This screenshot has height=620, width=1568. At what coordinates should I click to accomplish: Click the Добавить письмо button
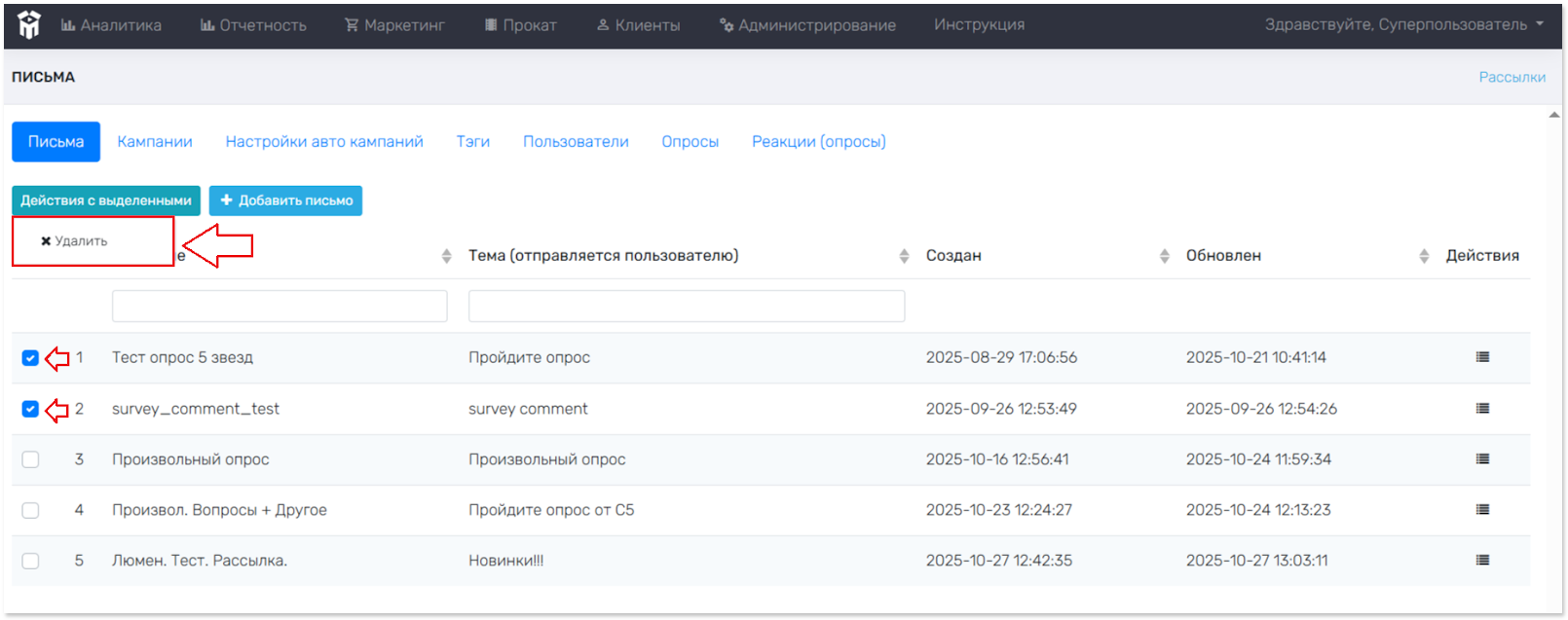(x=285, y=201)
